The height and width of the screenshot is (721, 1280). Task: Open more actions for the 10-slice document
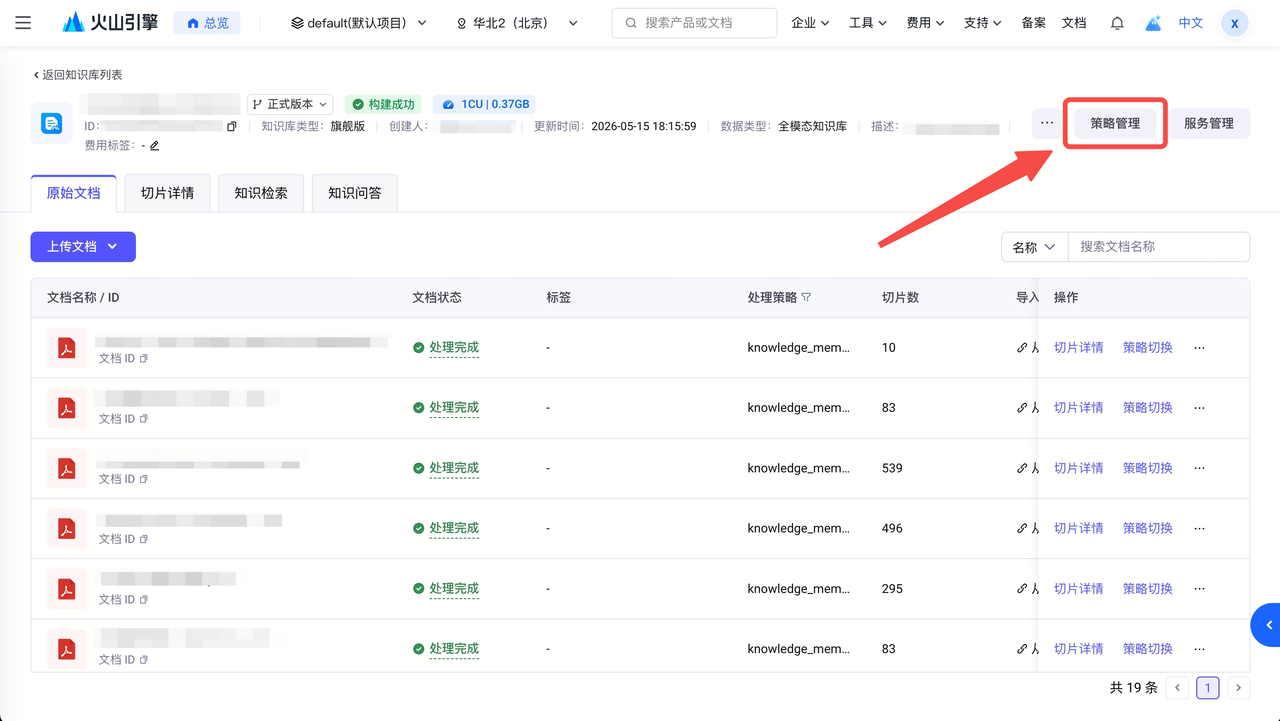[1199, 348]
